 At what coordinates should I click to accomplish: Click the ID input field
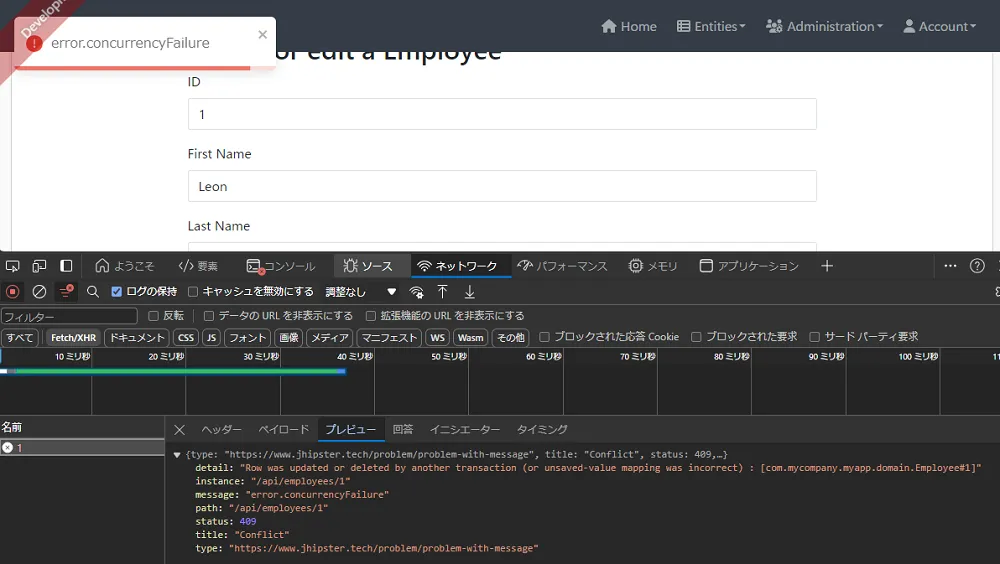(502, 114)
